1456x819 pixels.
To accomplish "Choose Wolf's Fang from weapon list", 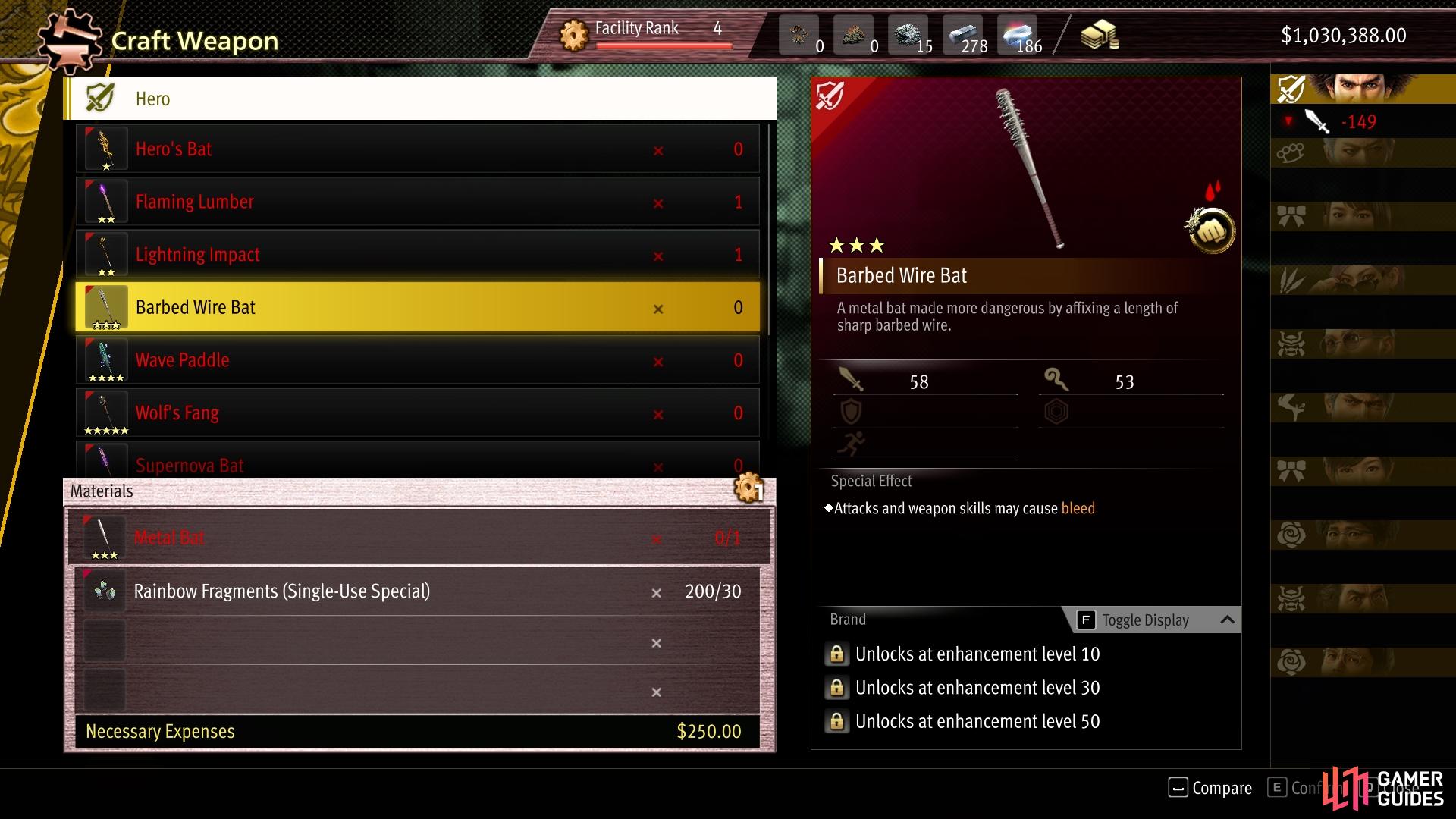I will pyautogui.click(x=418, y=413).
